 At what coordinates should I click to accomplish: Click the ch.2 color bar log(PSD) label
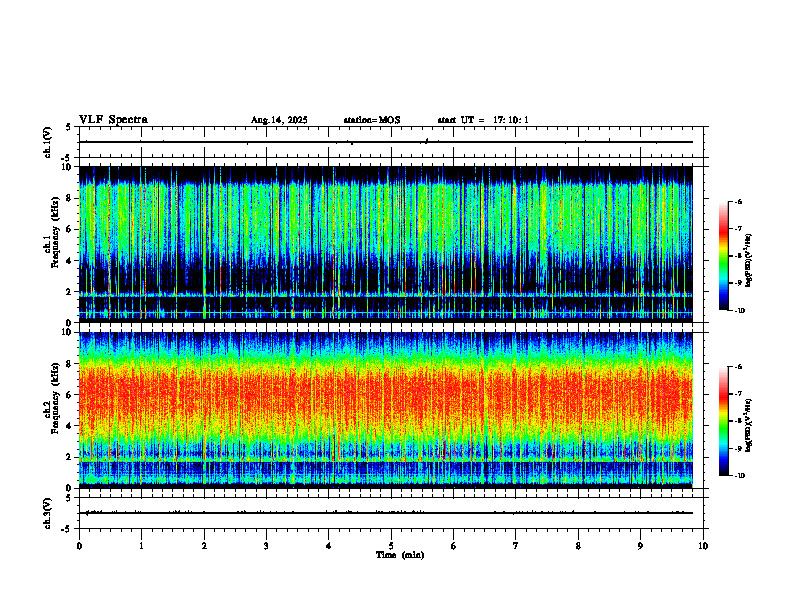749,426
